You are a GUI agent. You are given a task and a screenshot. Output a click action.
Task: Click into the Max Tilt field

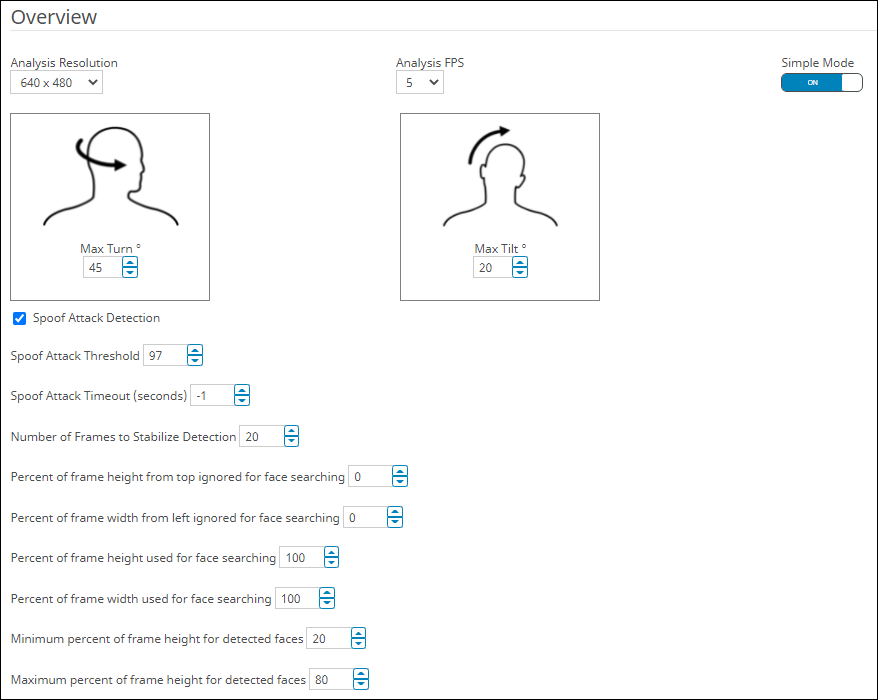(x=493, y=267)
